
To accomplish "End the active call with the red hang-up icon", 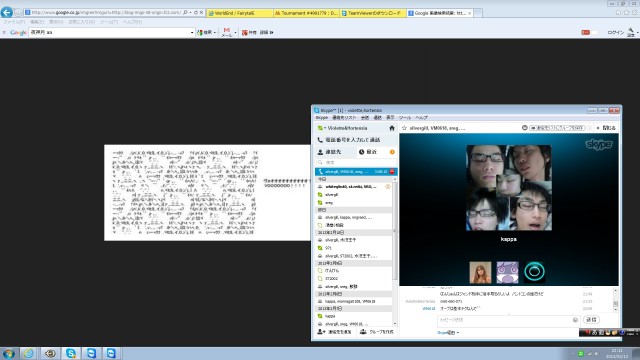I will [392, 171].
